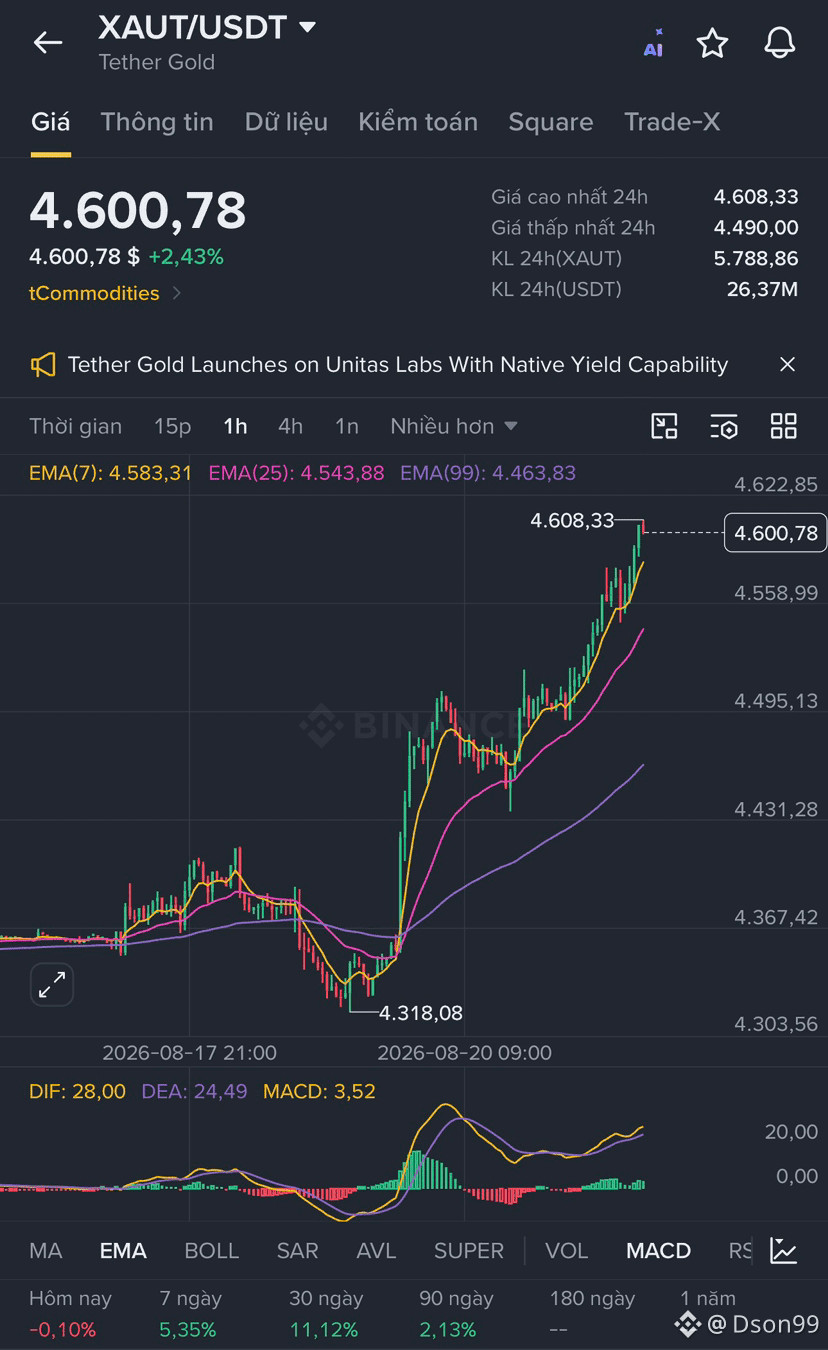Screen dimensions: 828x1350
Task: Tap the 4.318,08 low marker on chart
Action: pos(420,1013)
